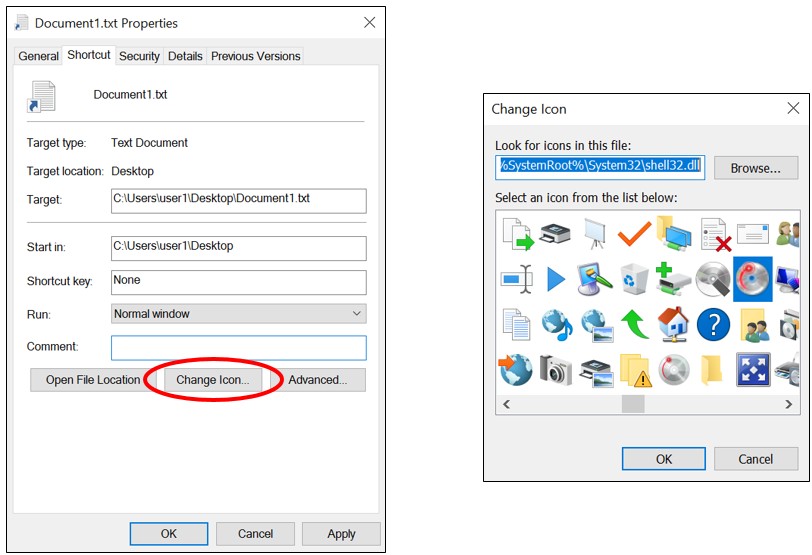Screen dimensions: 812x555
Task: Click Apply in Properties dialog
Action: click(x=341, y=534)
